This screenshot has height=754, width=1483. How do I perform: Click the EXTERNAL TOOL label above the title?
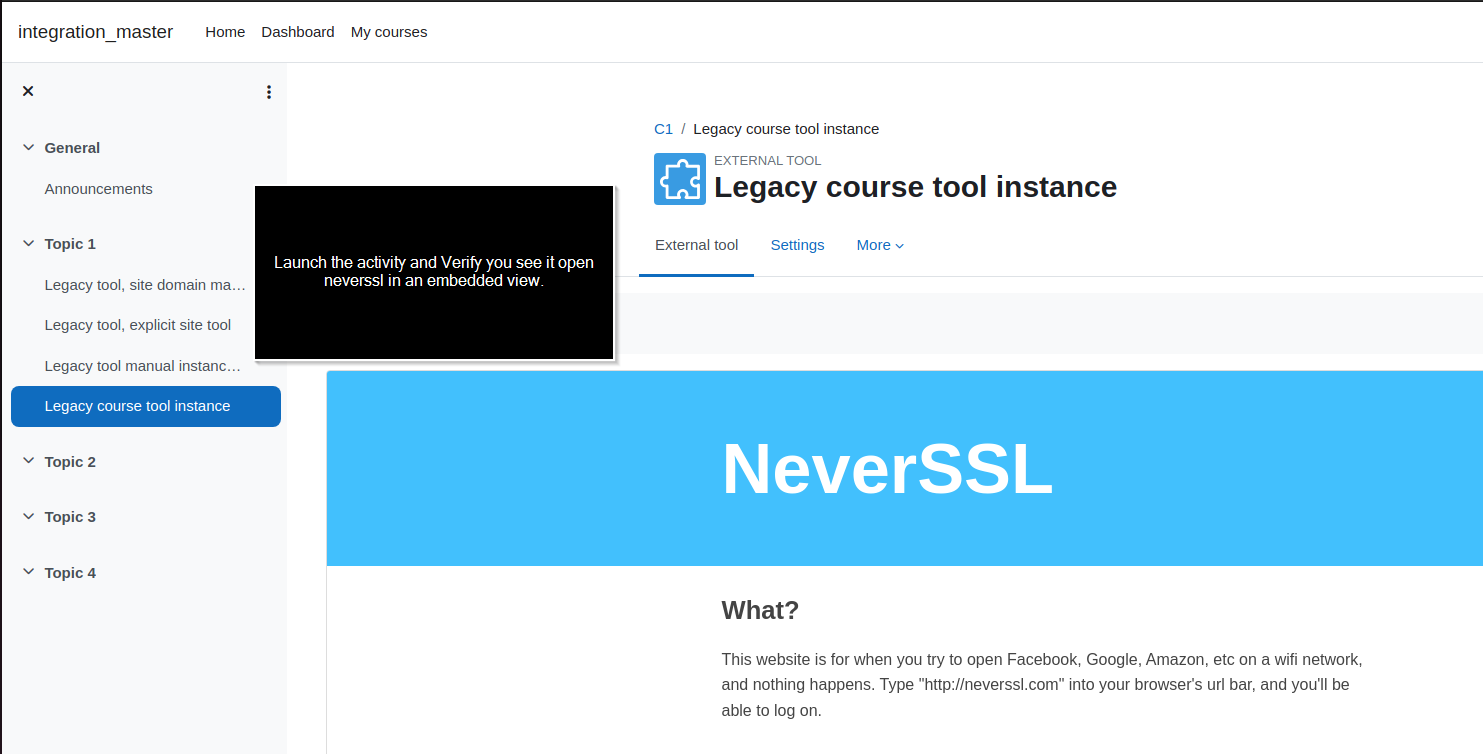click(x=767, y=160)
